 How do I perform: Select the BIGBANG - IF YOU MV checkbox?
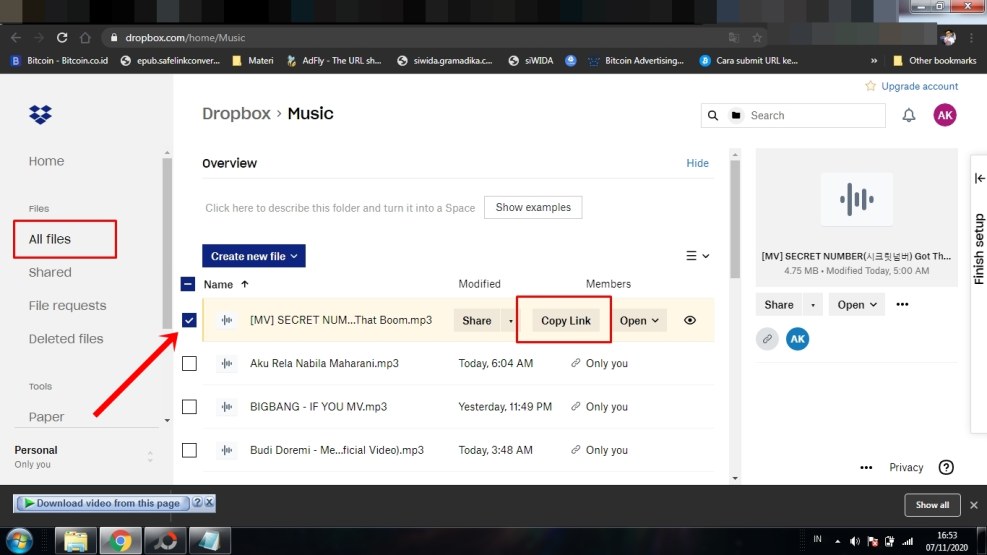(189, 407)
